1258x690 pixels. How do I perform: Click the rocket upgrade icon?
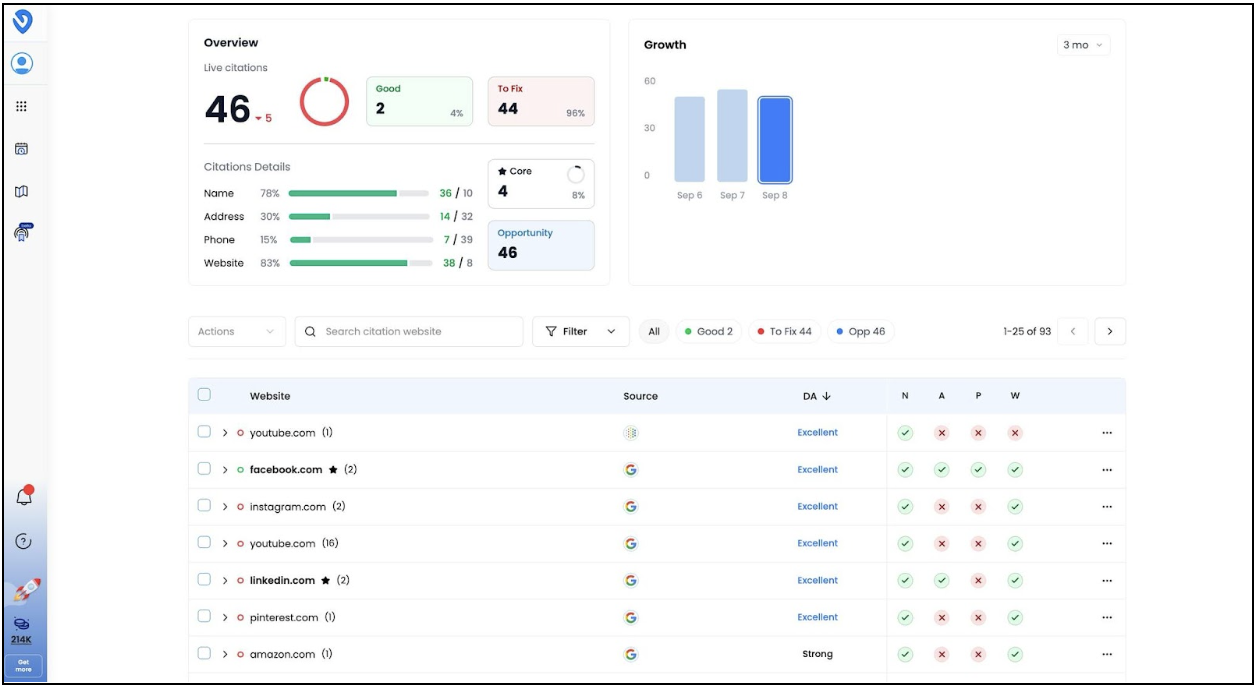click(x=24, y=591)
